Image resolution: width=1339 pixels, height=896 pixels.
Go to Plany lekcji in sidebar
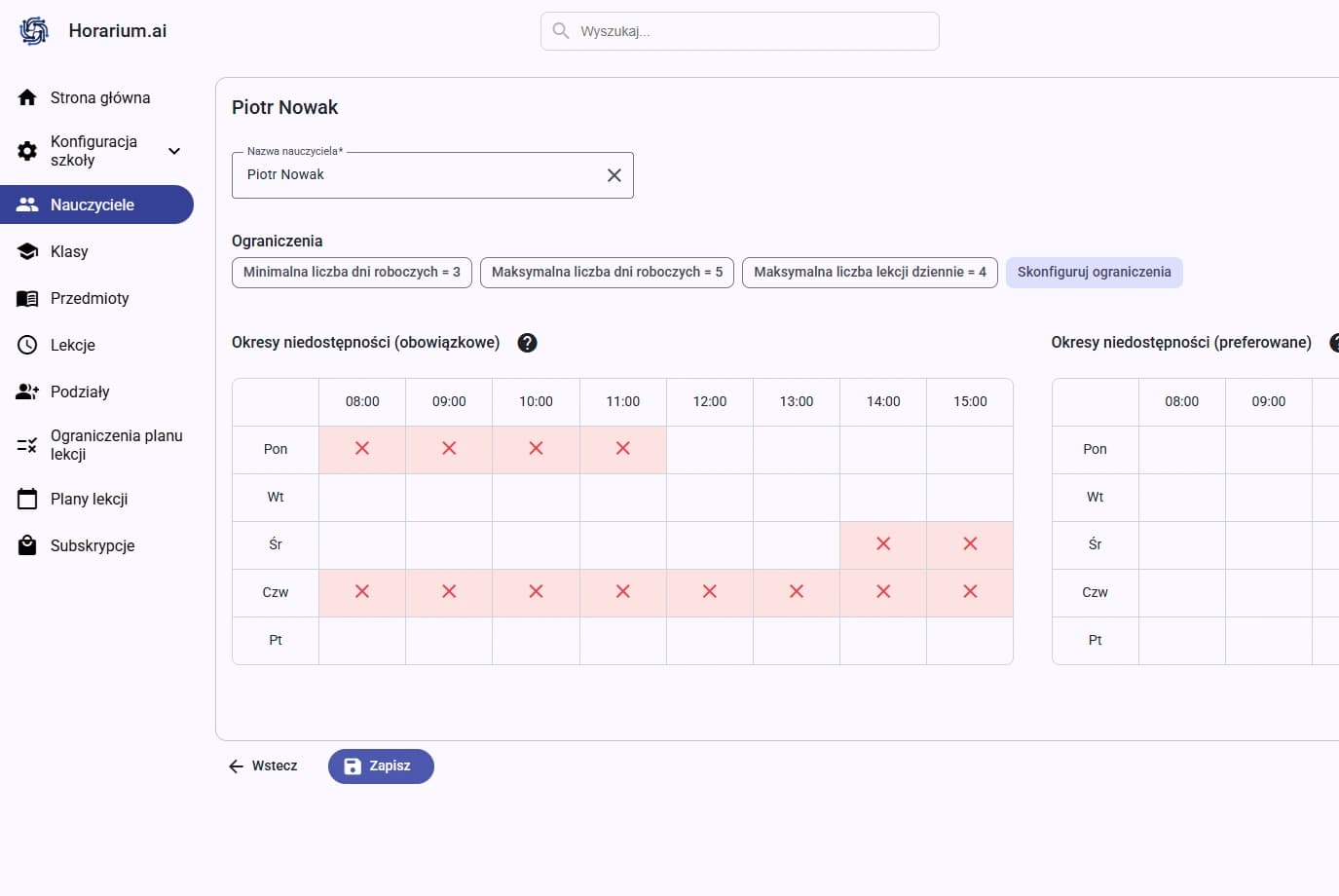pos(90,499)
